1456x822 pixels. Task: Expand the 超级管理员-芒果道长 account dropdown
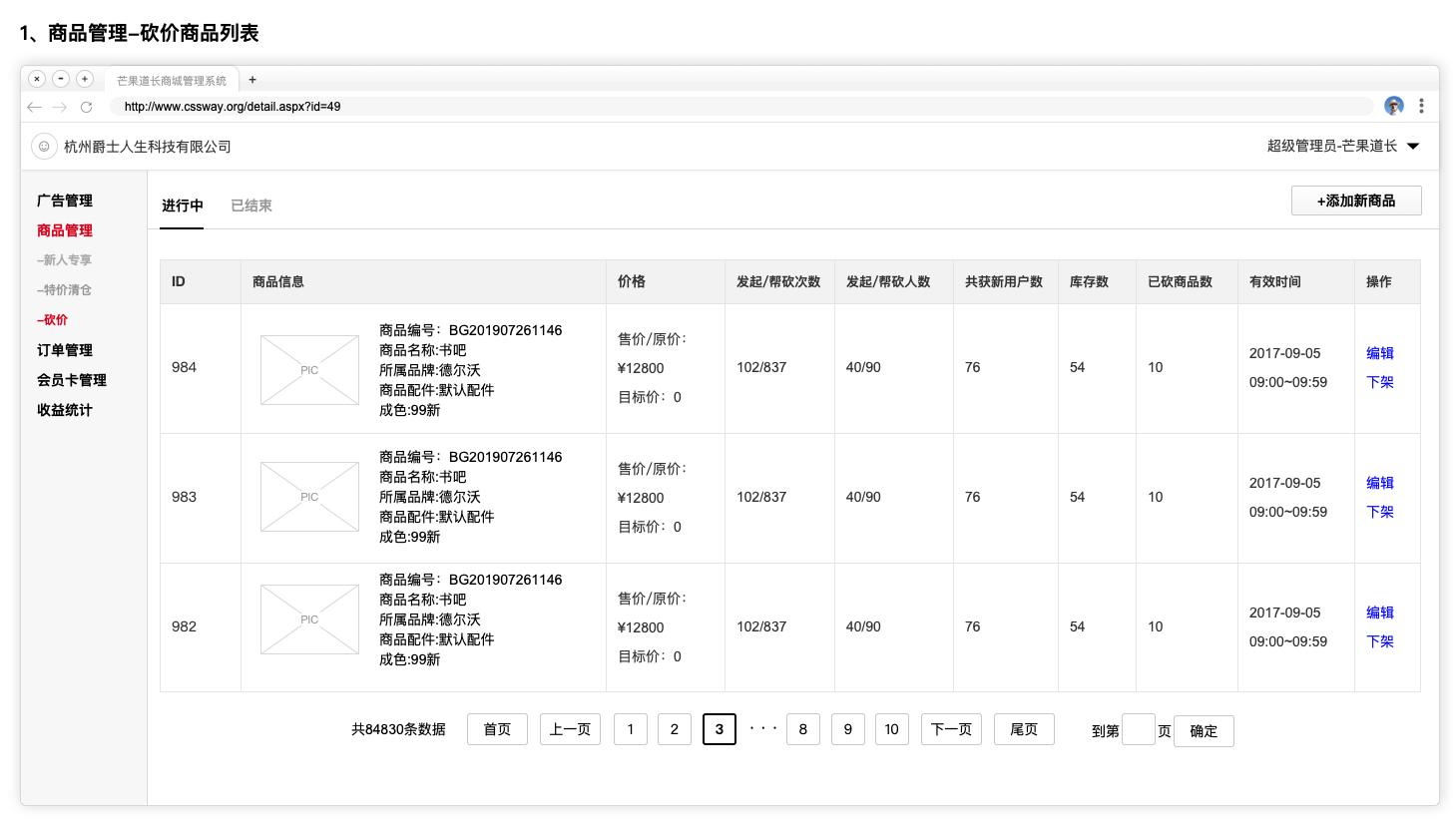[x=1413, y=146]
